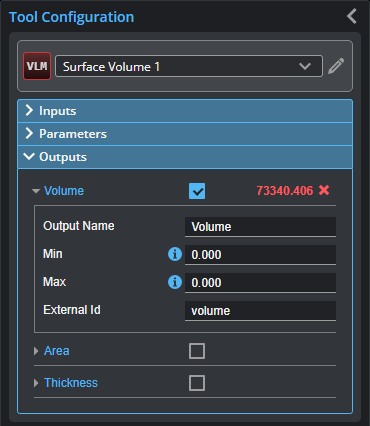This screenshot has width=370, height=426.
Task: Open the Surface Volume 1 dropdown
Action: (x=189, y=66)
